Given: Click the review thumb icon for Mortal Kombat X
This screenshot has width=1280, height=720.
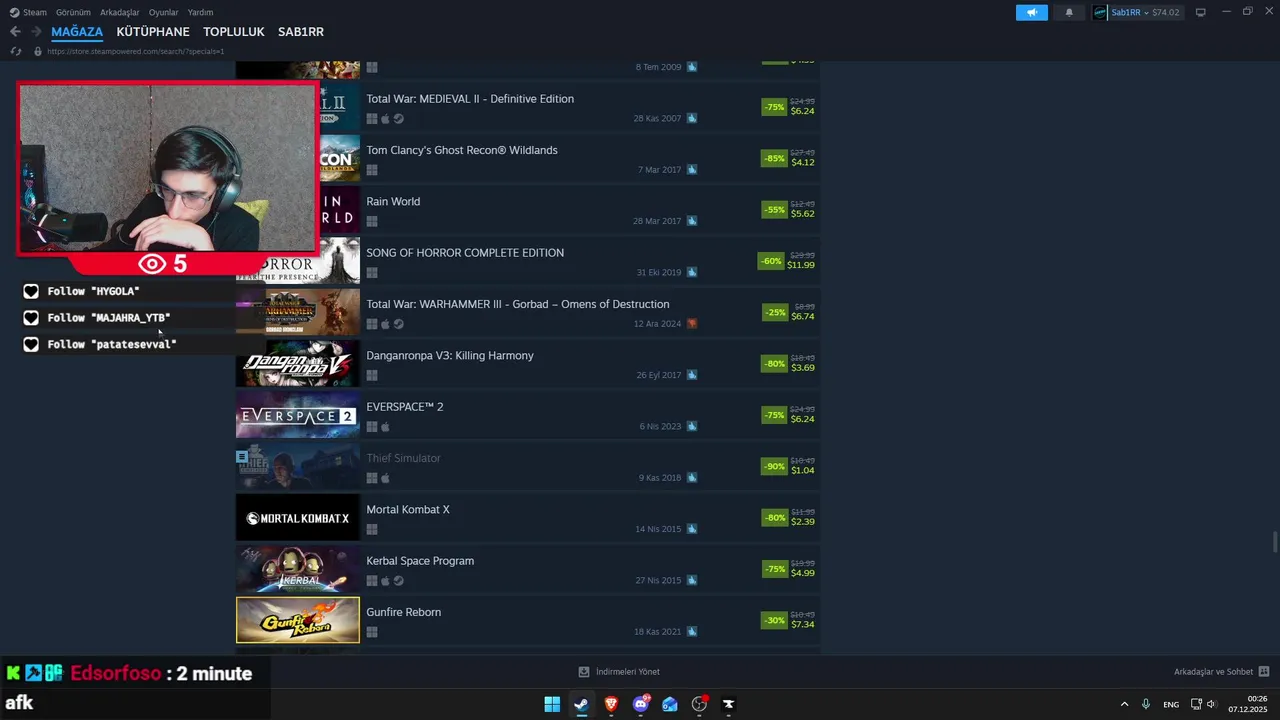Looking at the screenshot, I should click(692, 529).
